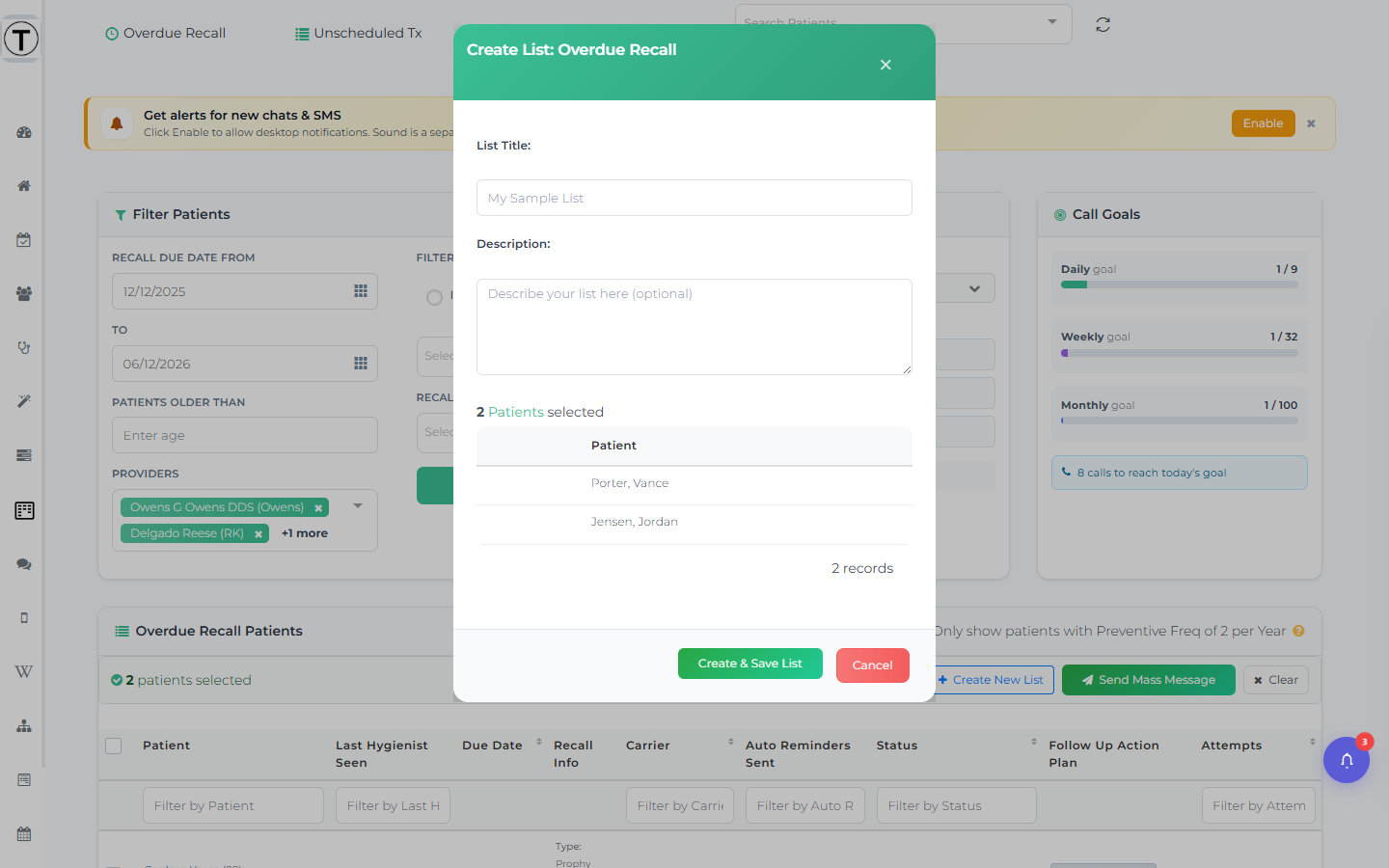Remove Delgado Reese (RK) provider tag
The width and height of the screenshot is (1389, 868).
[259, 534]
